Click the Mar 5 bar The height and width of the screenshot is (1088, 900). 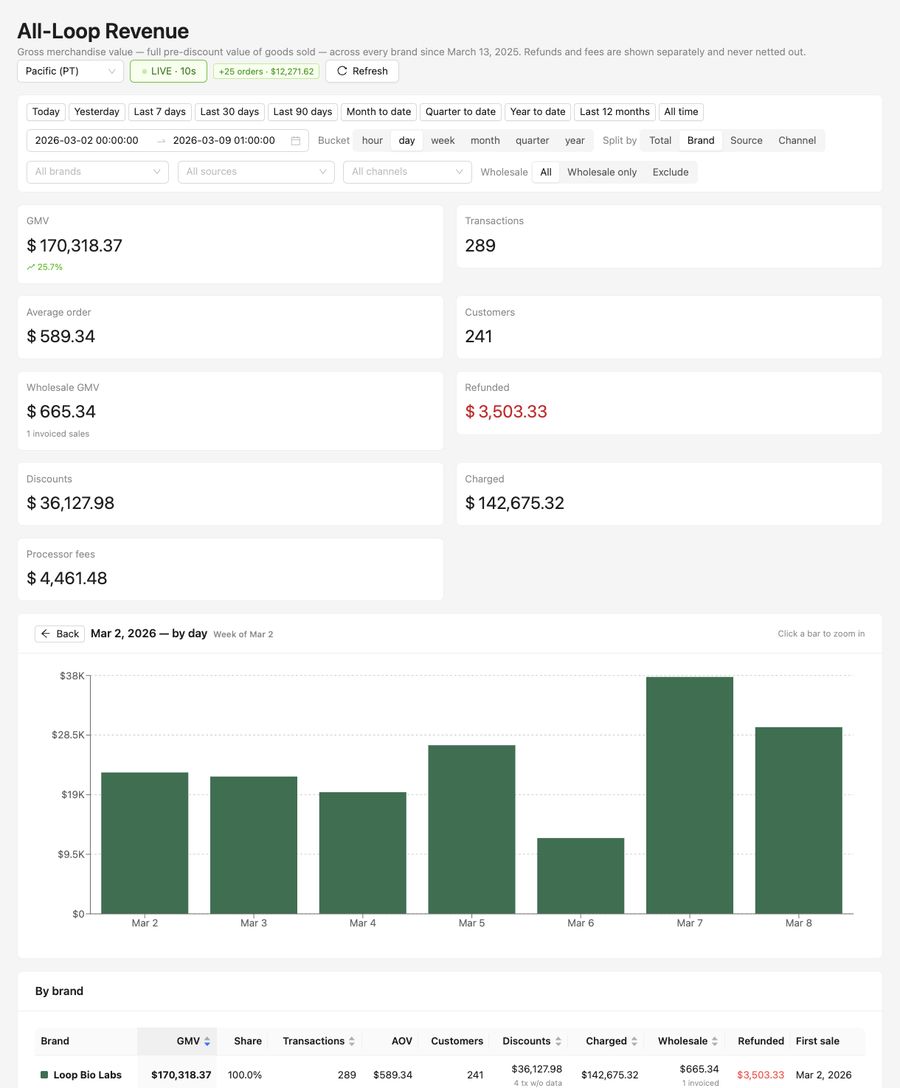(x=472, y=829)
